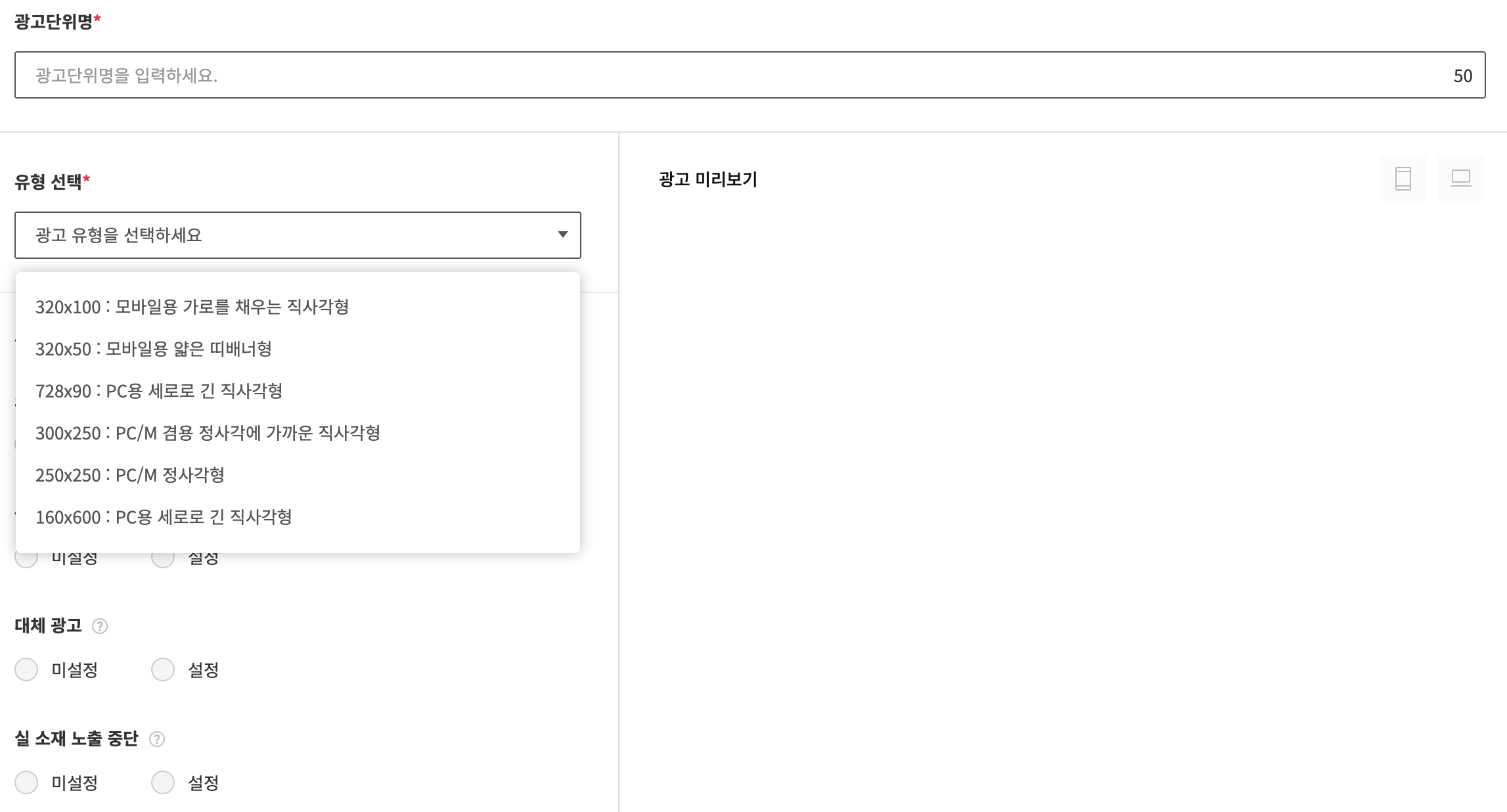Viewport: 1507px width, 812px height.
Task: Select 설정 under 실 소재 노출 중단
Action: click(163, 782)
